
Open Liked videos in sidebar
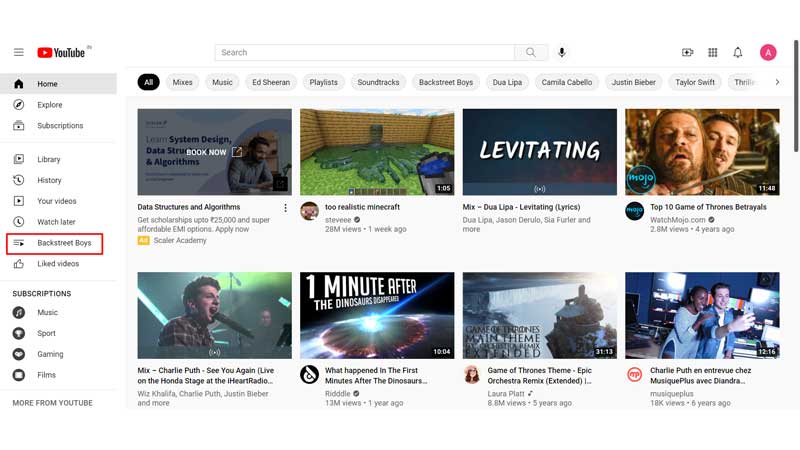point(58,264)
